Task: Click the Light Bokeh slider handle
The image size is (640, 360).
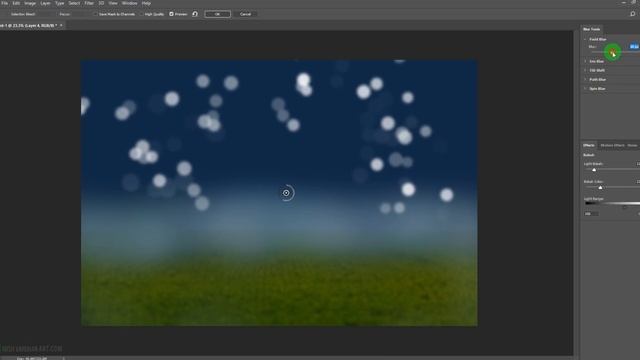Action: click(594, 170)
